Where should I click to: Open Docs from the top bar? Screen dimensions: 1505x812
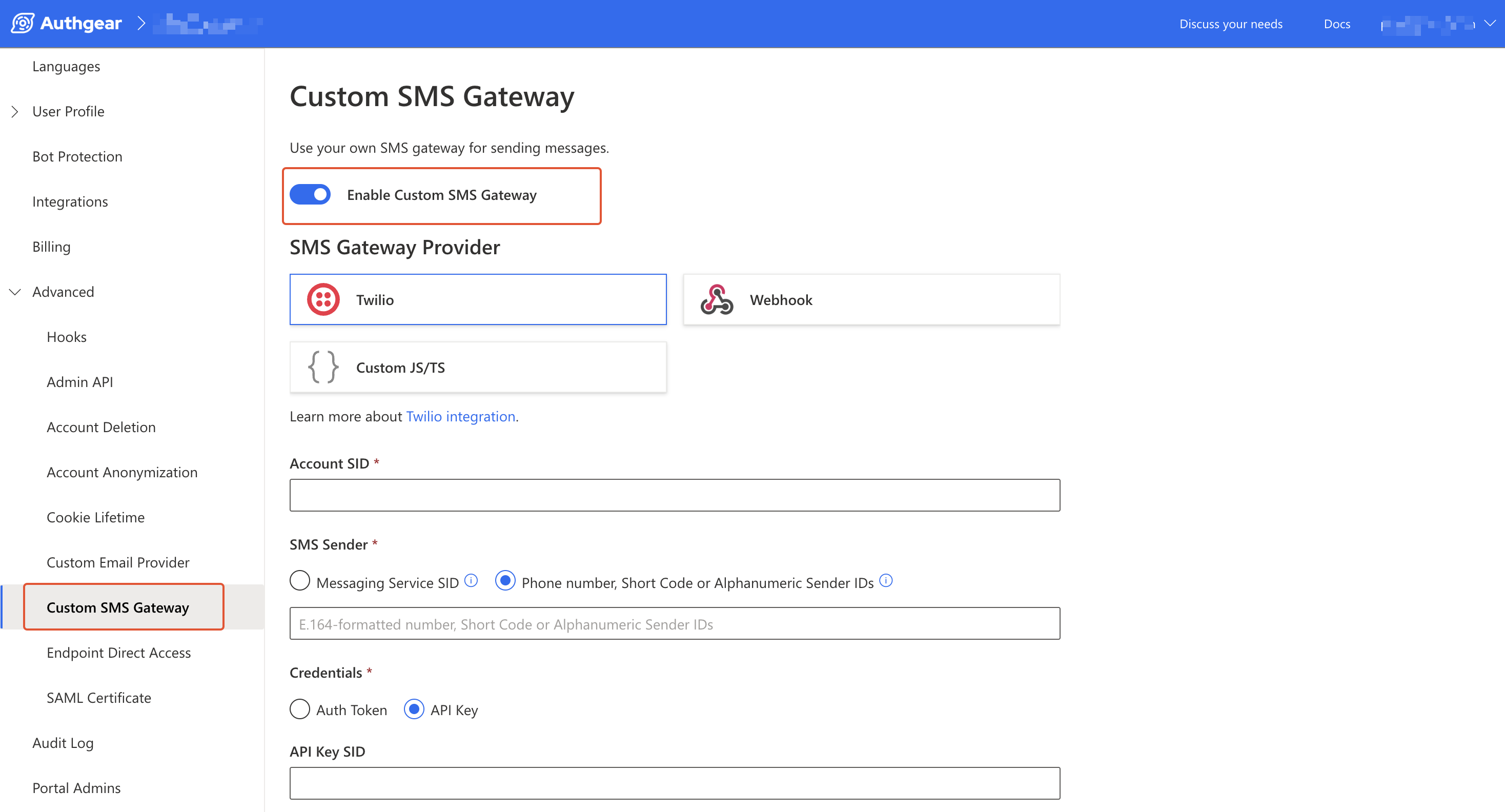1336,24
